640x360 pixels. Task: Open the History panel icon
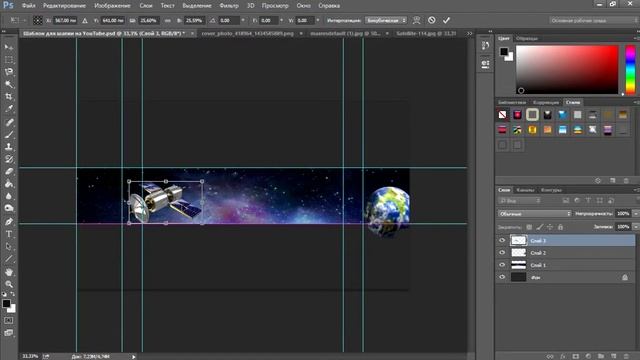(x=485, y=46)
